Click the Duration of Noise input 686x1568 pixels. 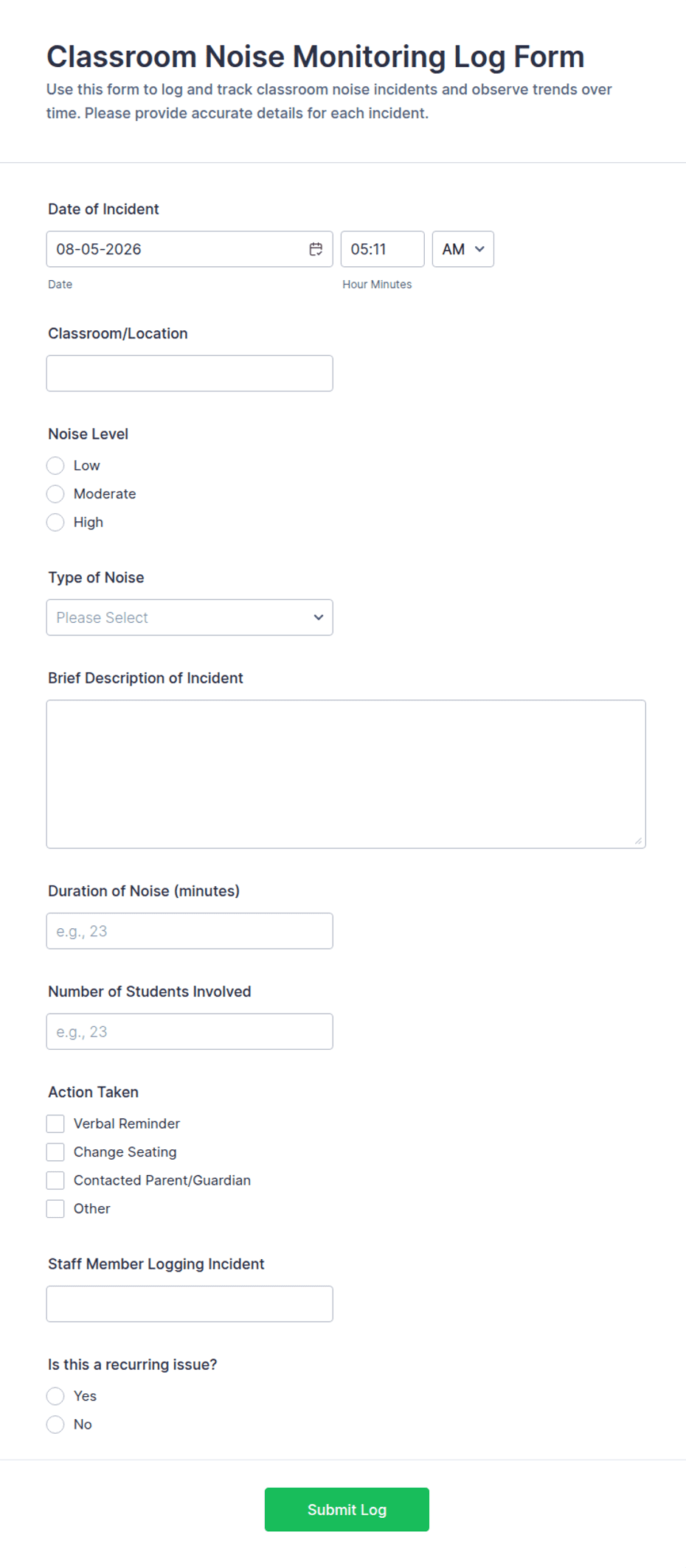click(190, 931)
